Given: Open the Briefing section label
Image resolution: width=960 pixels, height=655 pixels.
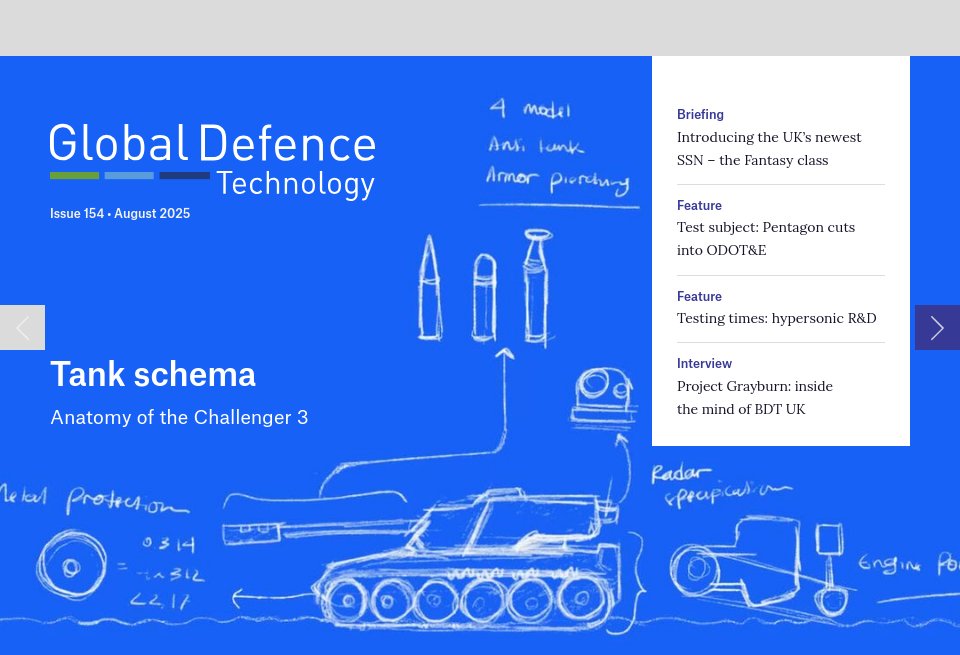Looking at the screenshot, I should (x=700, y=114).
